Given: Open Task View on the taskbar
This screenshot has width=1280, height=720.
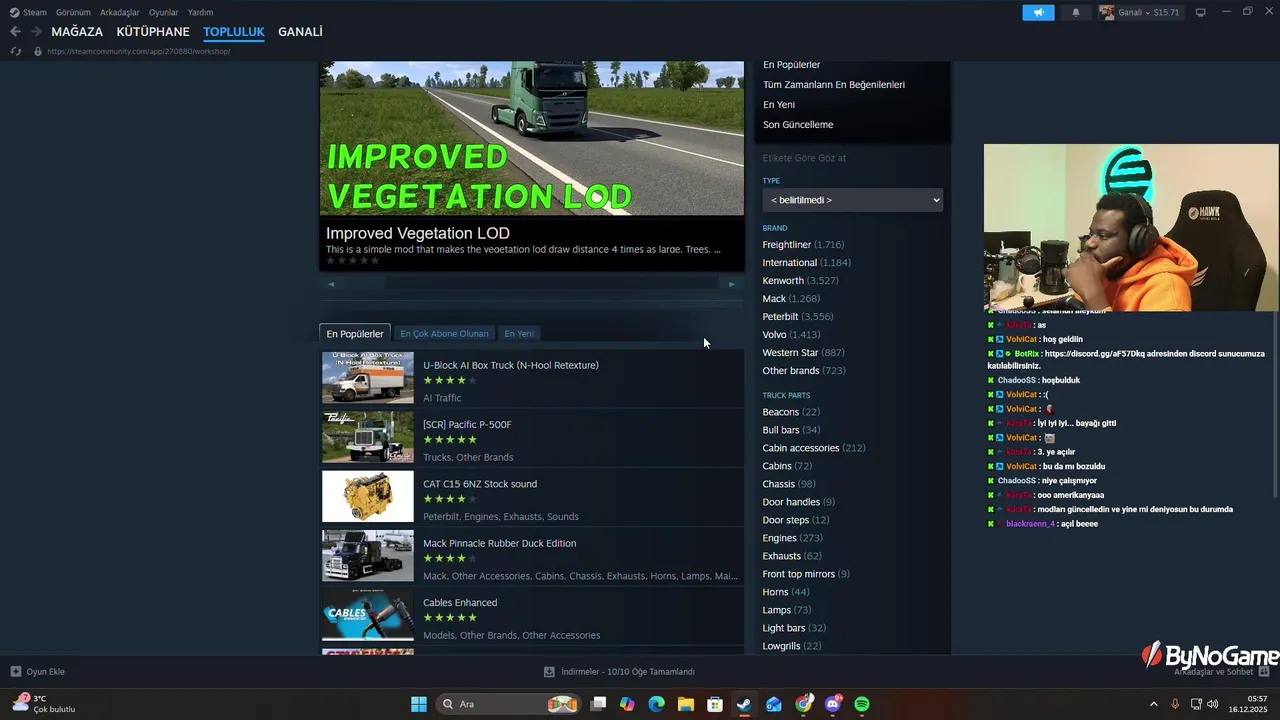Looking at the screenshot, I should 598,704.
